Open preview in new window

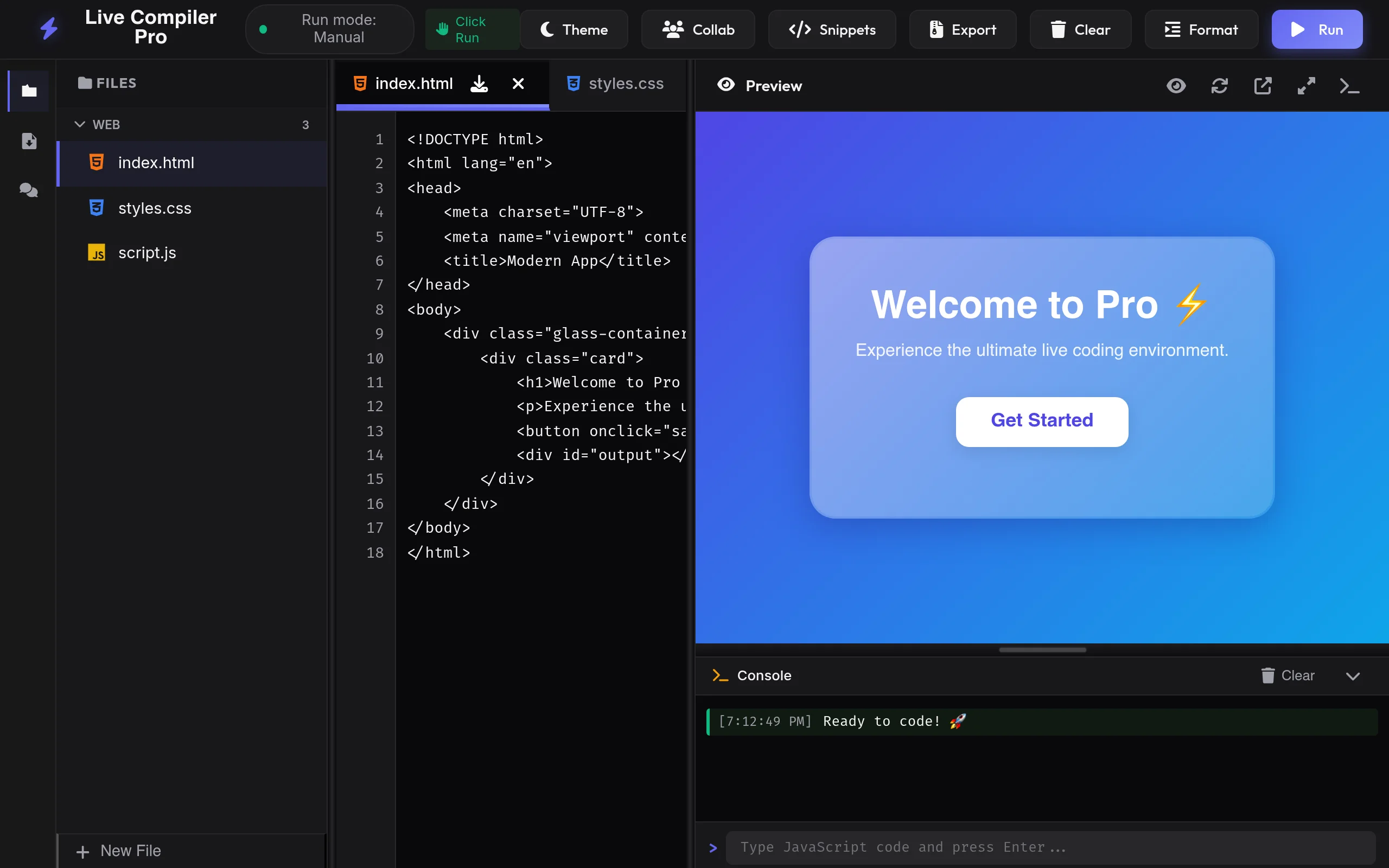click(x=1263, y=86)
